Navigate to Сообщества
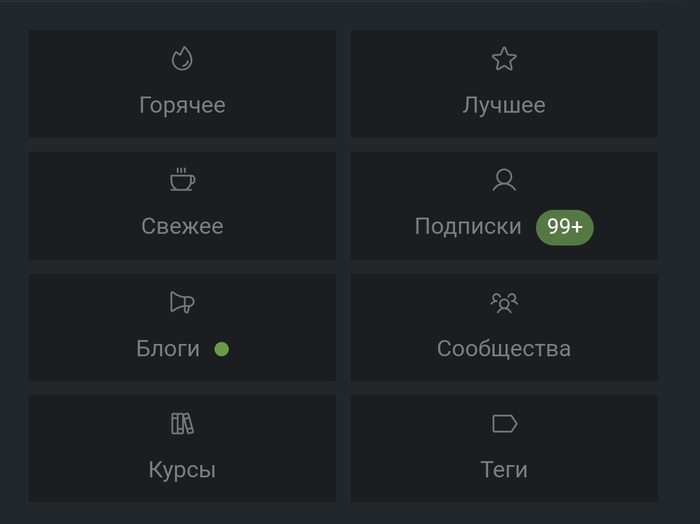The width and height of the screenshot is (700, 524). click(x=504, y=349)
